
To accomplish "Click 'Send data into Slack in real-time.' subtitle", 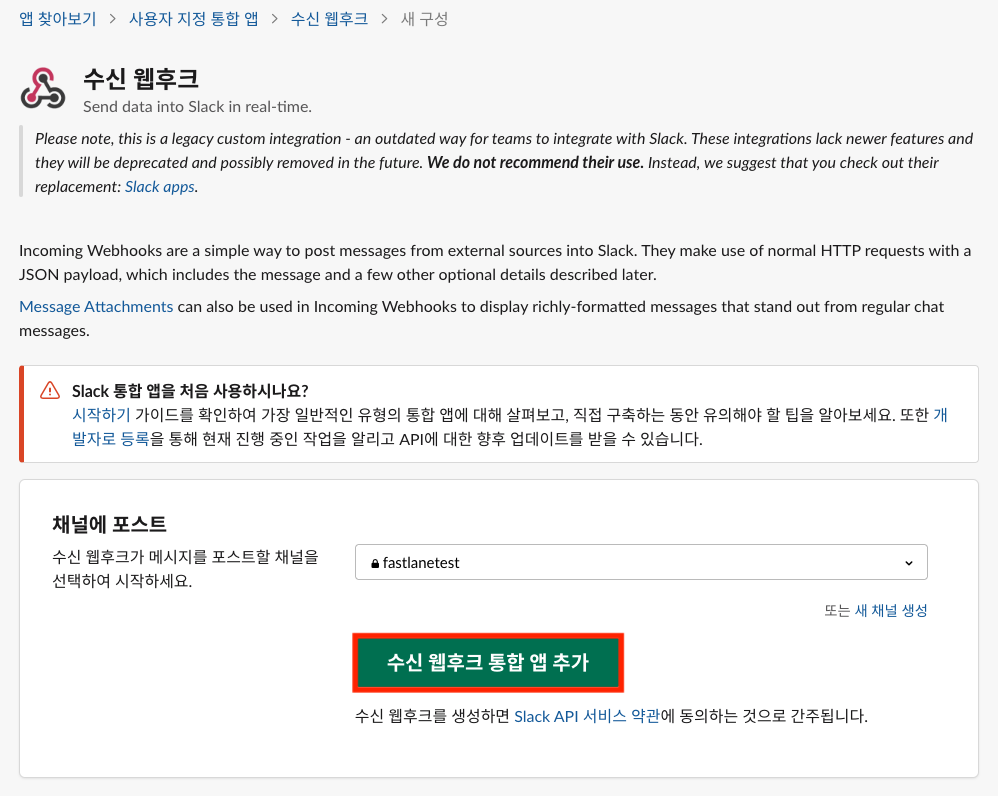I will pyautogui.click(x=197, y=107).
